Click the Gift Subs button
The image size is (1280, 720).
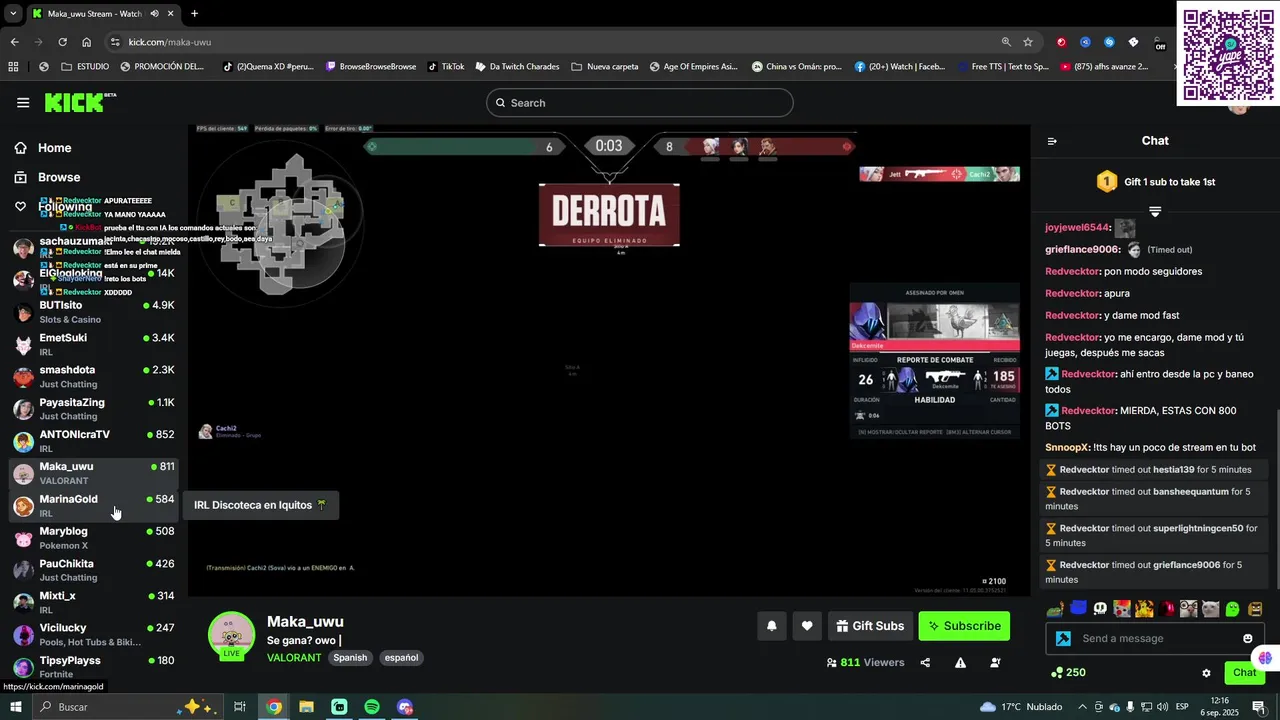pos(870,626)
